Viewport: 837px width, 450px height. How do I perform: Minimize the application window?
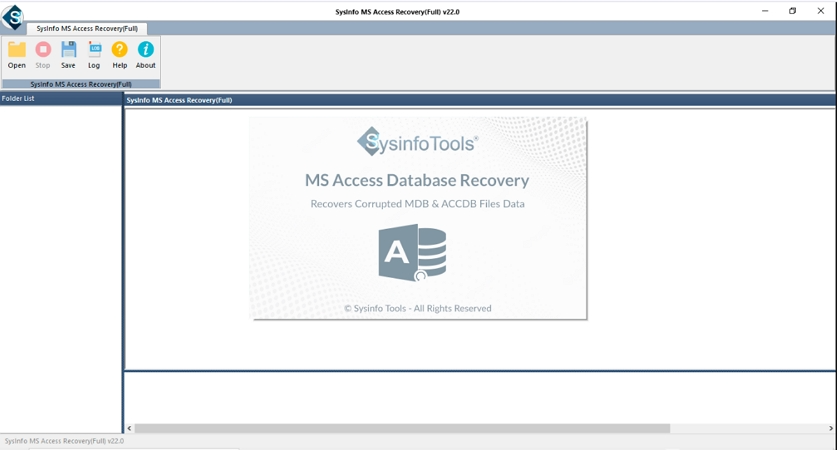(x=766, y=11)
